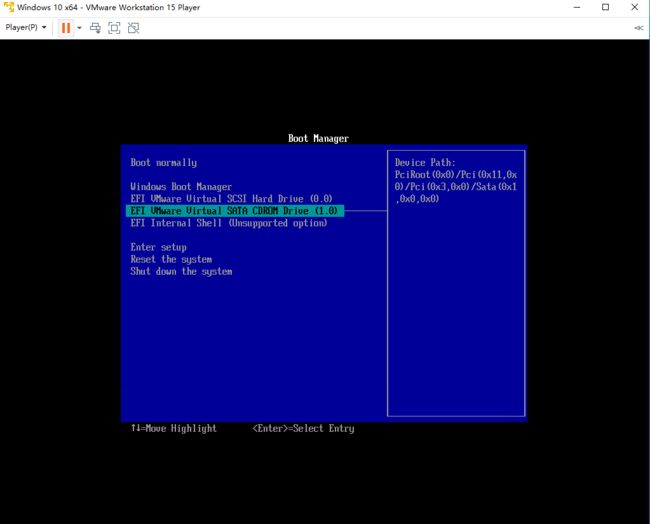Choose Enter setup option

pos(158,247)
